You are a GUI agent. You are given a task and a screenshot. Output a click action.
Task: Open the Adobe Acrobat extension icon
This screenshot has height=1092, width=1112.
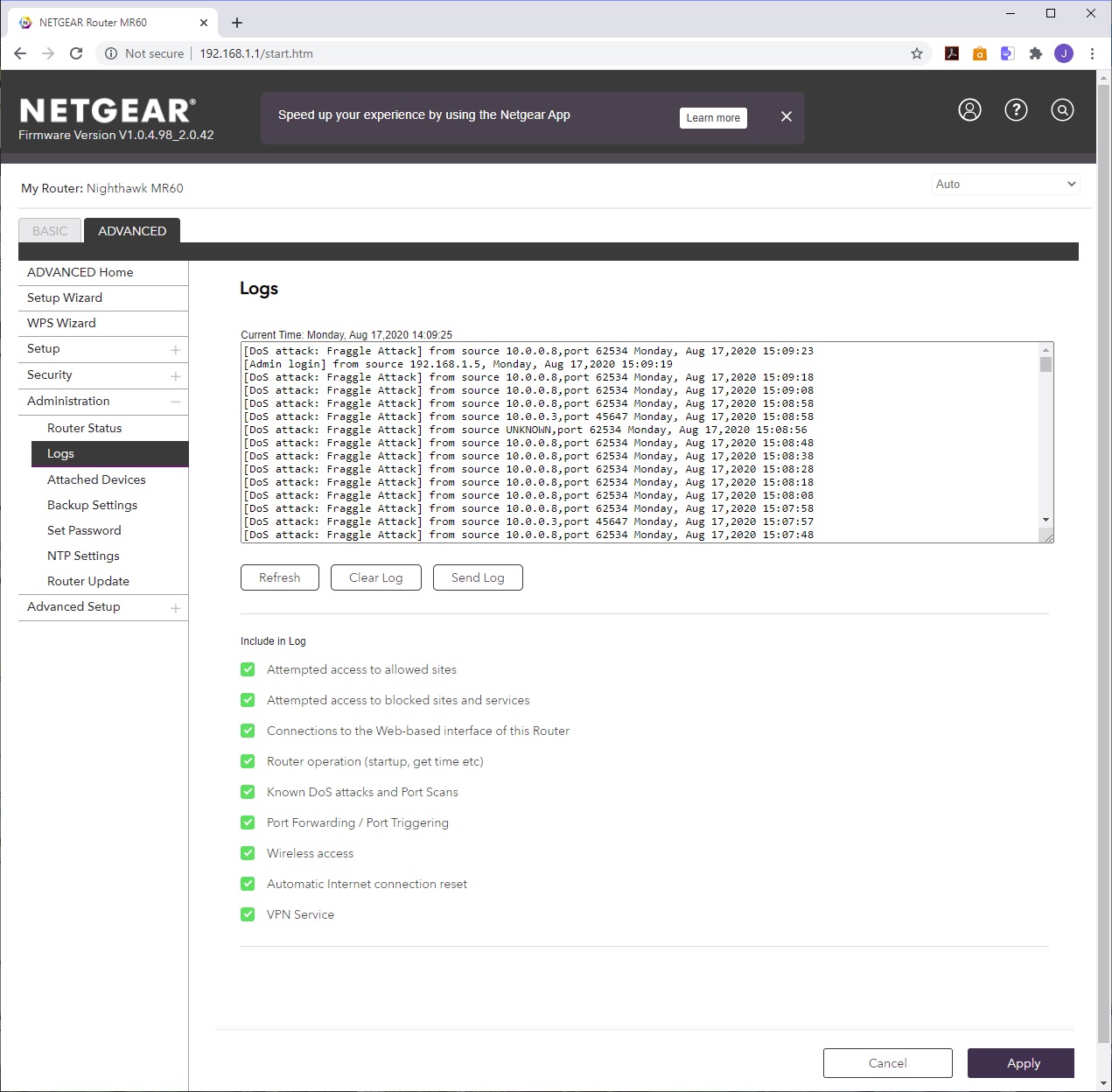click(952, 53)
